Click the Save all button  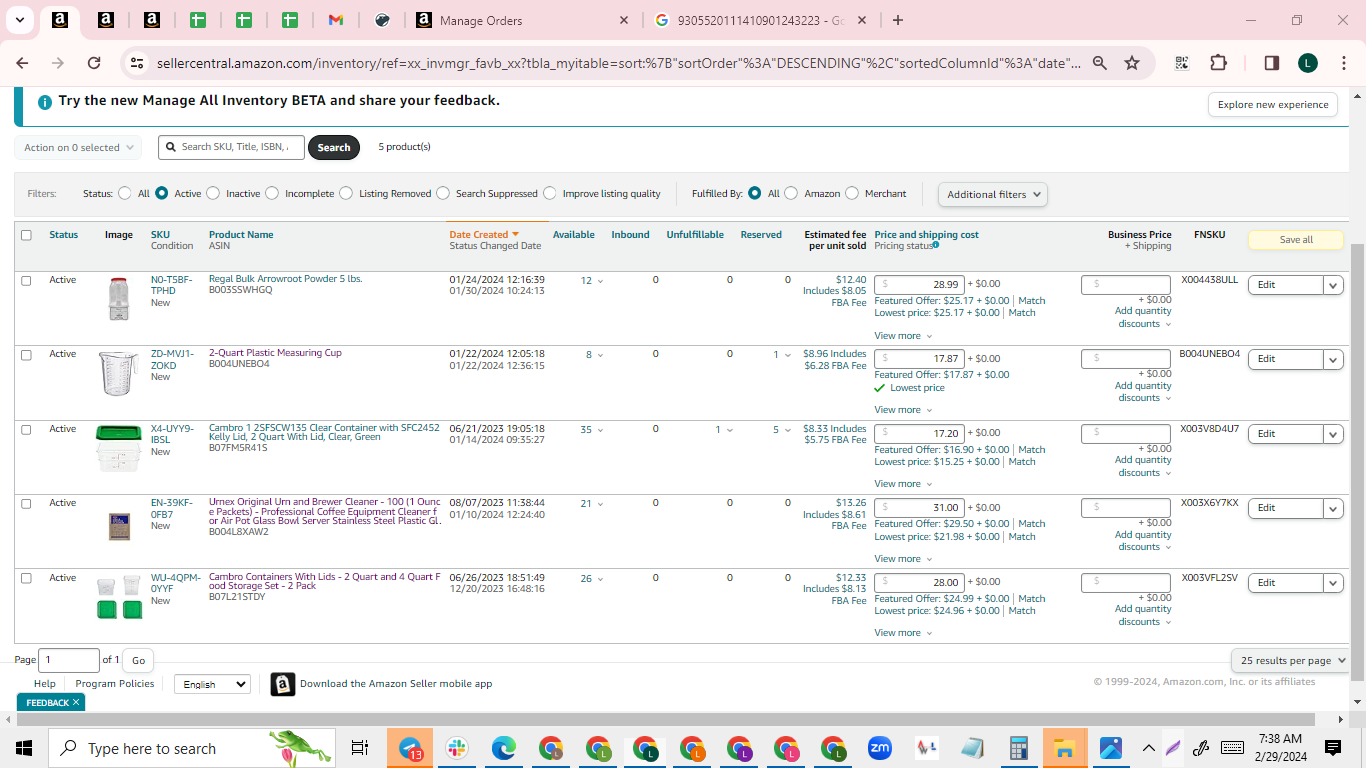point(1296,240)
